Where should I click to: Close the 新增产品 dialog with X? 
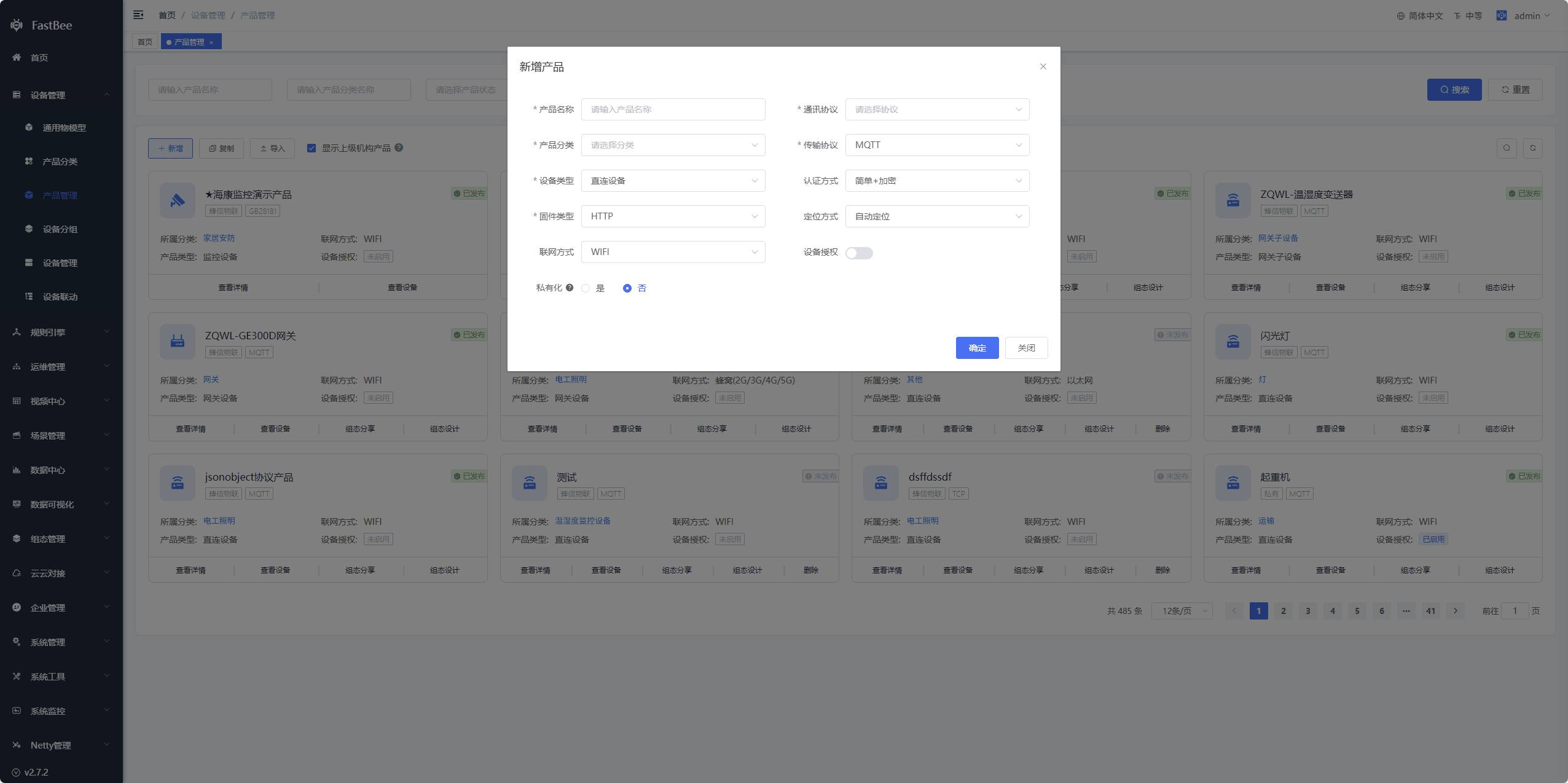[x=1043, y=66]
